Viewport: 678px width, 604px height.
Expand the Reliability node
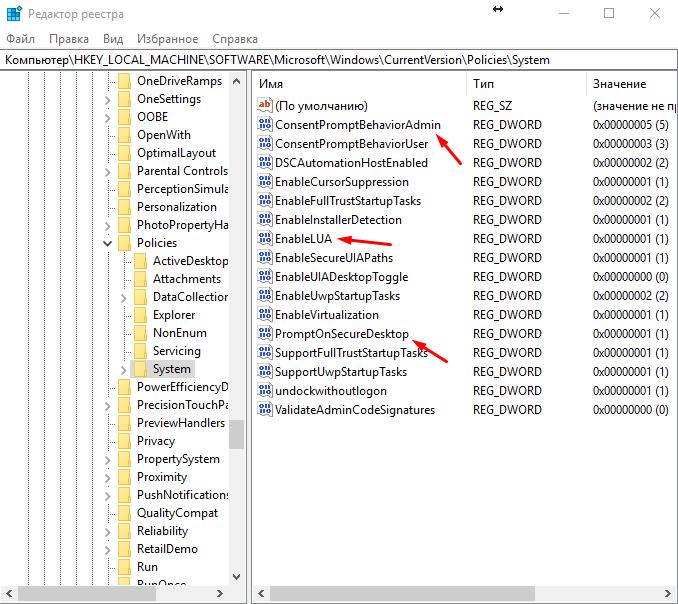pos(108,531)
